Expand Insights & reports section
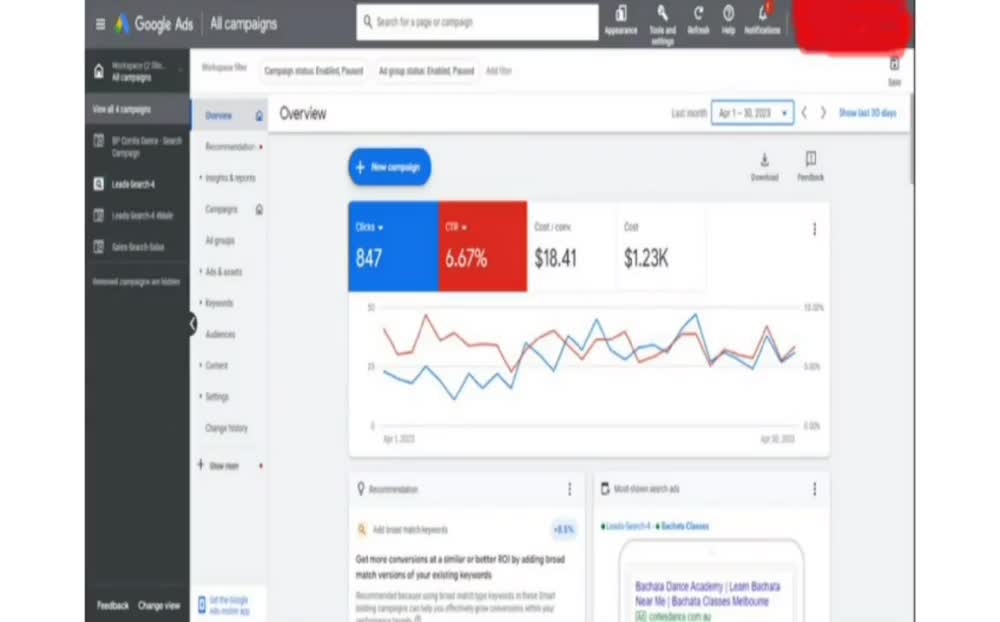This screenshot has height=622, width=1000. (226, 178)
